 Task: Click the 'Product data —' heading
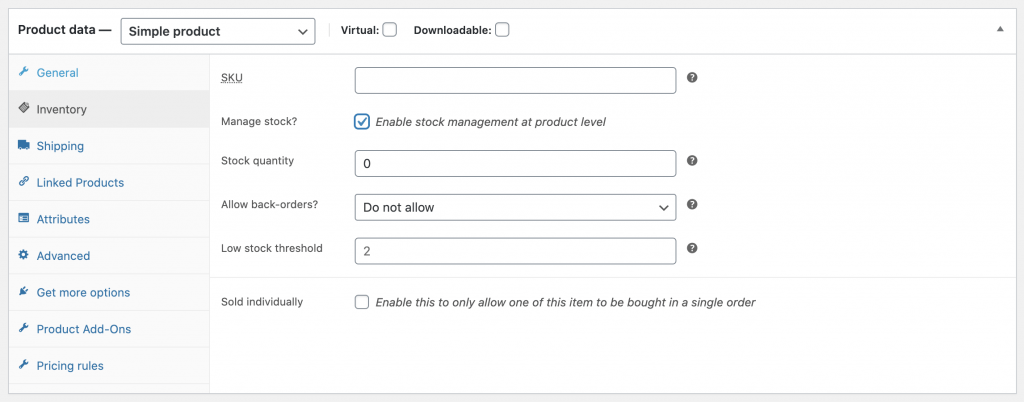point(65,30)
